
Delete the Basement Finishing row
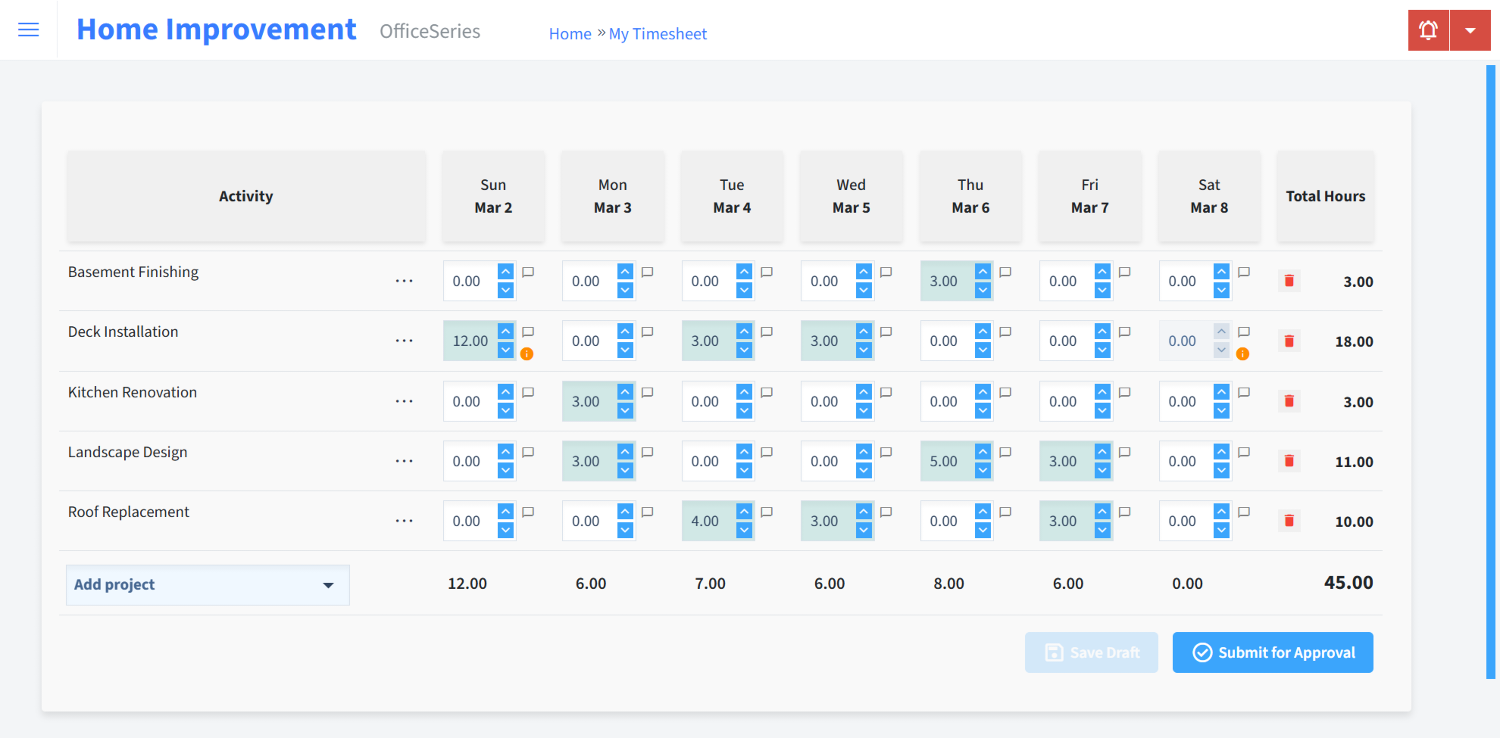(1289, 281)
